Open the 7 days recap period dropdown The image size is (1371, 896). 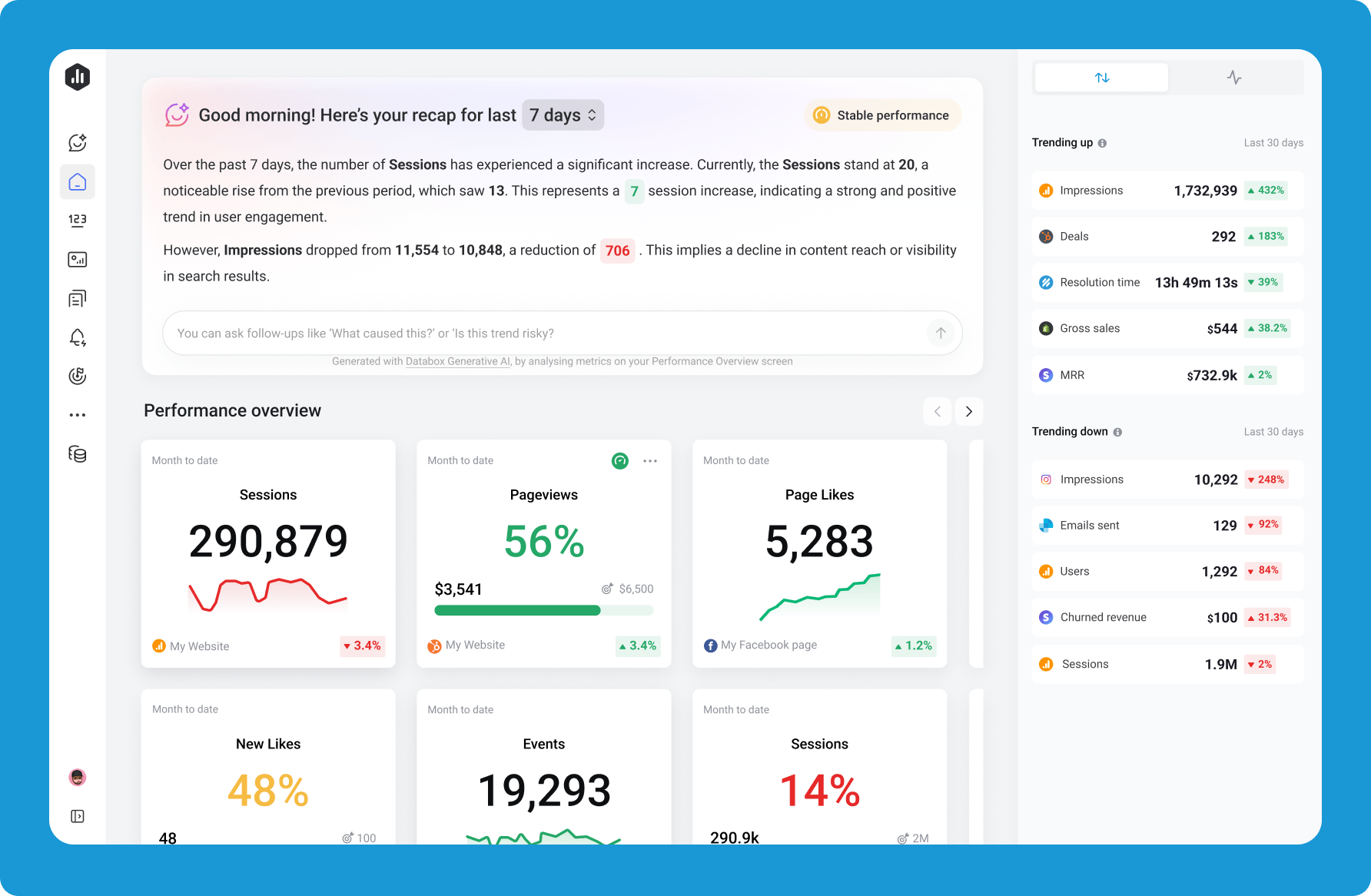tap(563, 114)
